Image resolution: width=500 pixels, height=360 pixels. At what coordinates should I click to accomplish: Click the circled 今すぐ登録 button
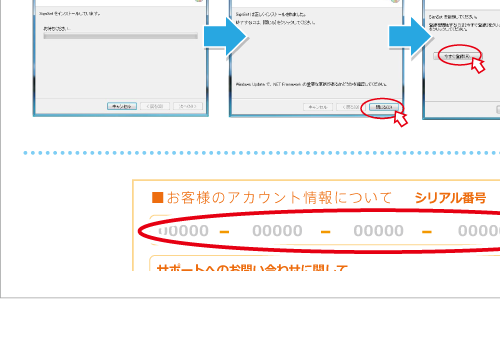[458, 56]
